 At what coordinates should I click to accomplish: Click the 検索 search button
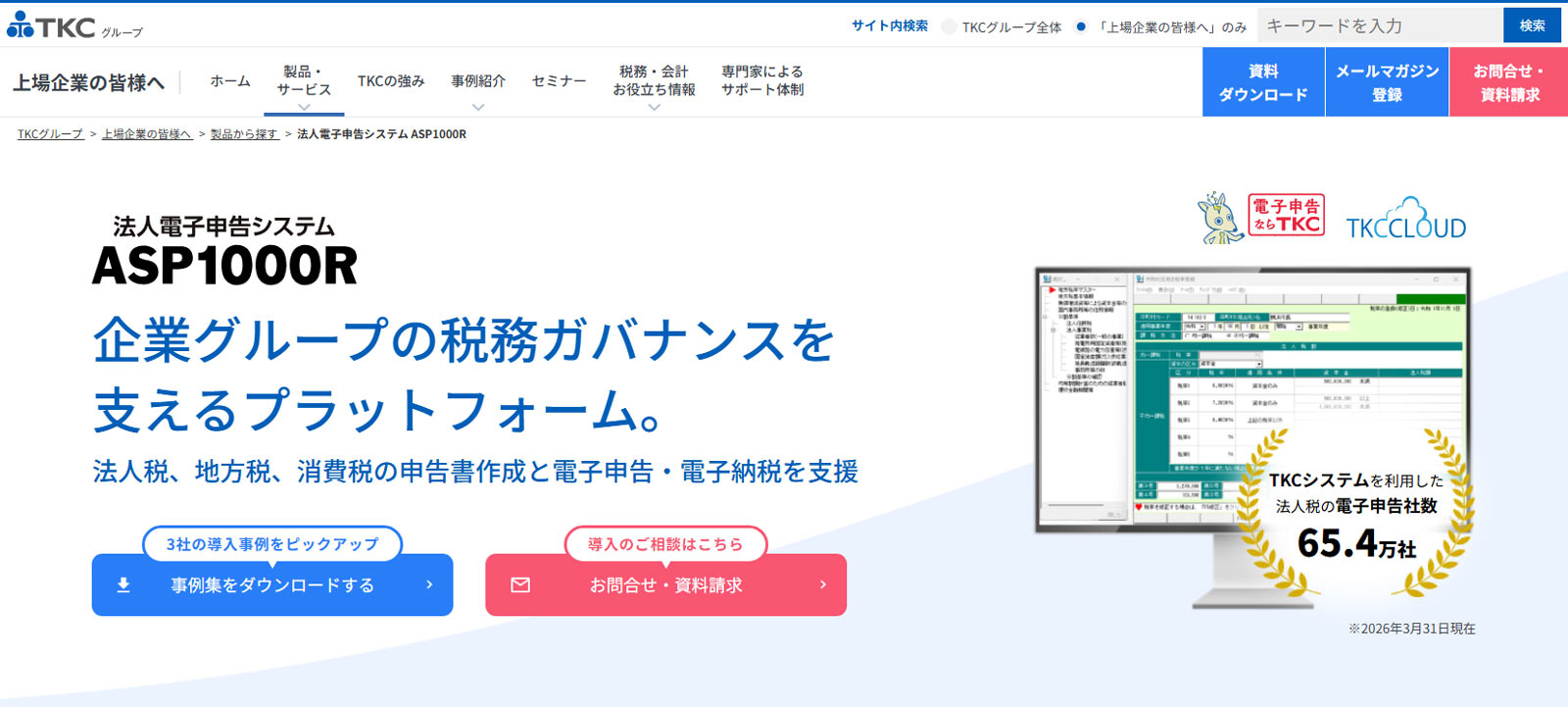coord(1533,25)
